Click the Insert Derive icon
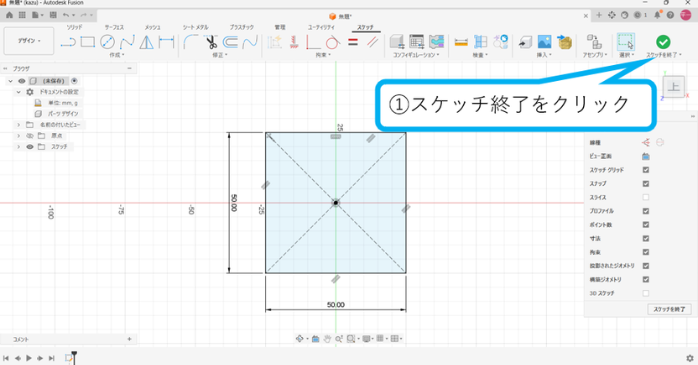 (x=525, y=42)
